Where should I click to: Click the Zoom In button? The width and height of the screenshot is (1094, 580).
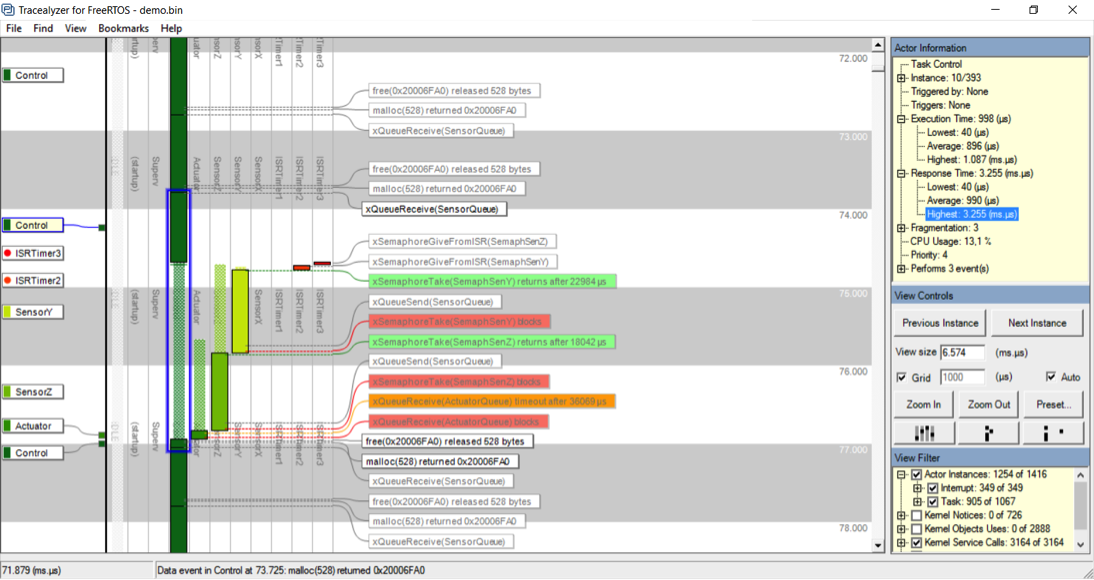[x=924, y=404]
